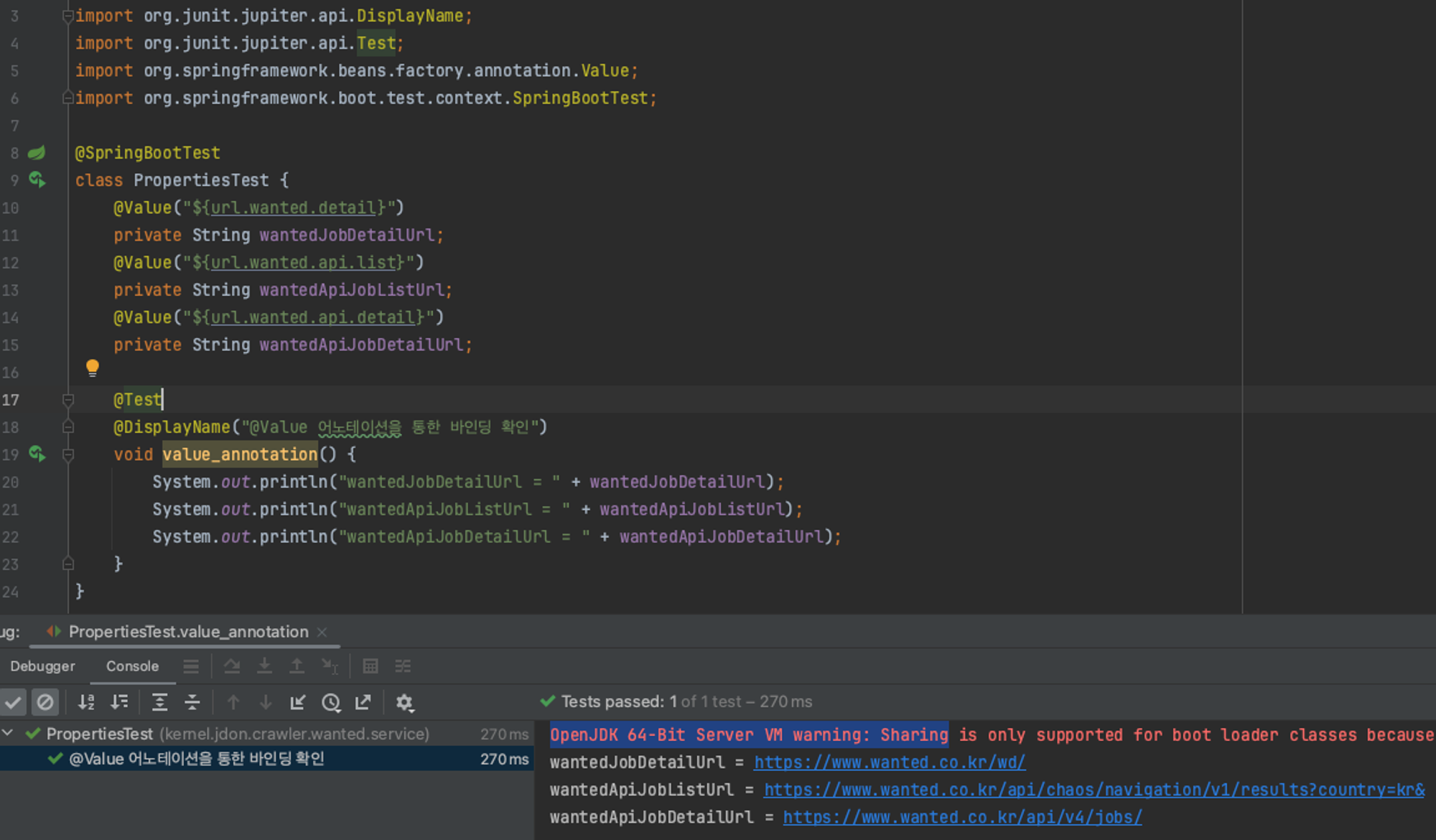
Task: Fold the @Test method at the gutter marker
Action: click(x=68, y=400)
